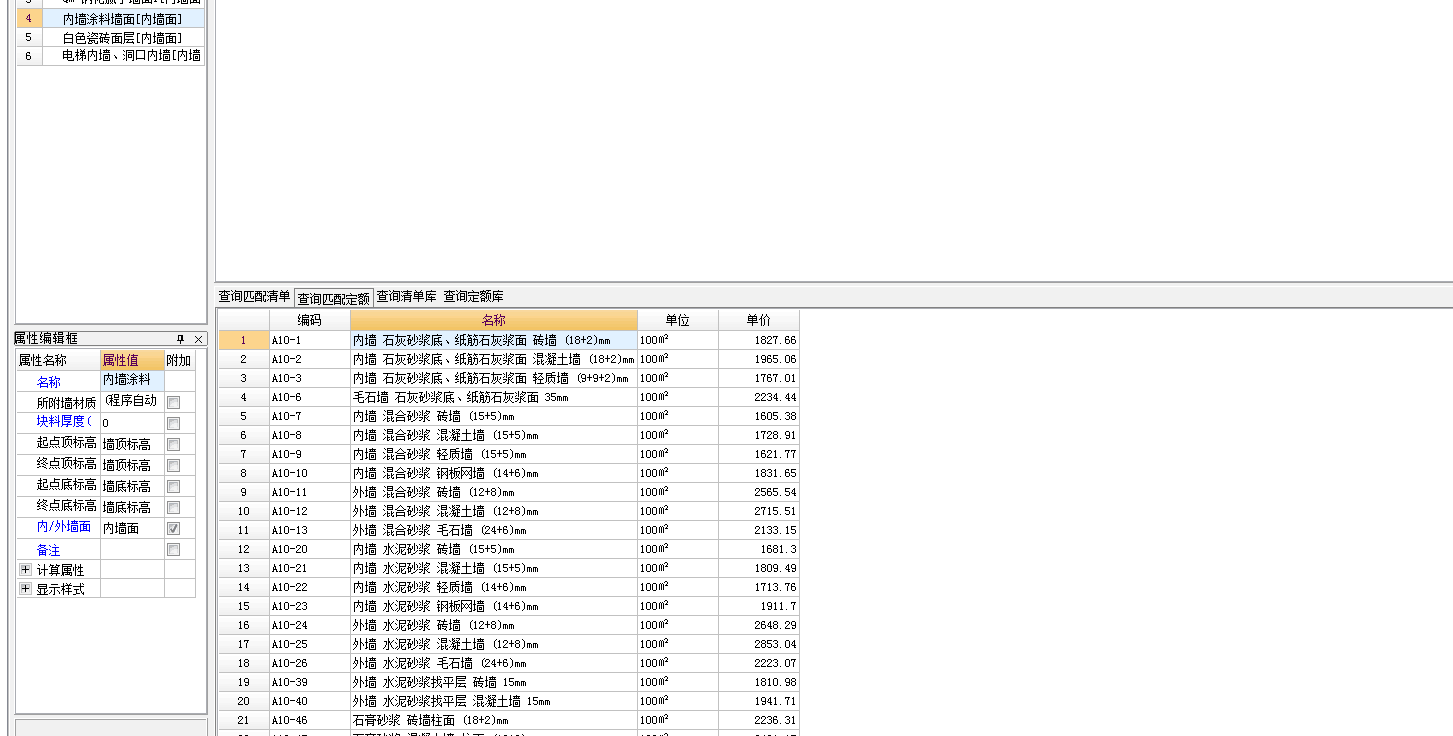Image resolution: width=1453 pixels, height=736 pixels.
Task: Open the 查询清单库 tab
Action: click(x=406, y=297)
